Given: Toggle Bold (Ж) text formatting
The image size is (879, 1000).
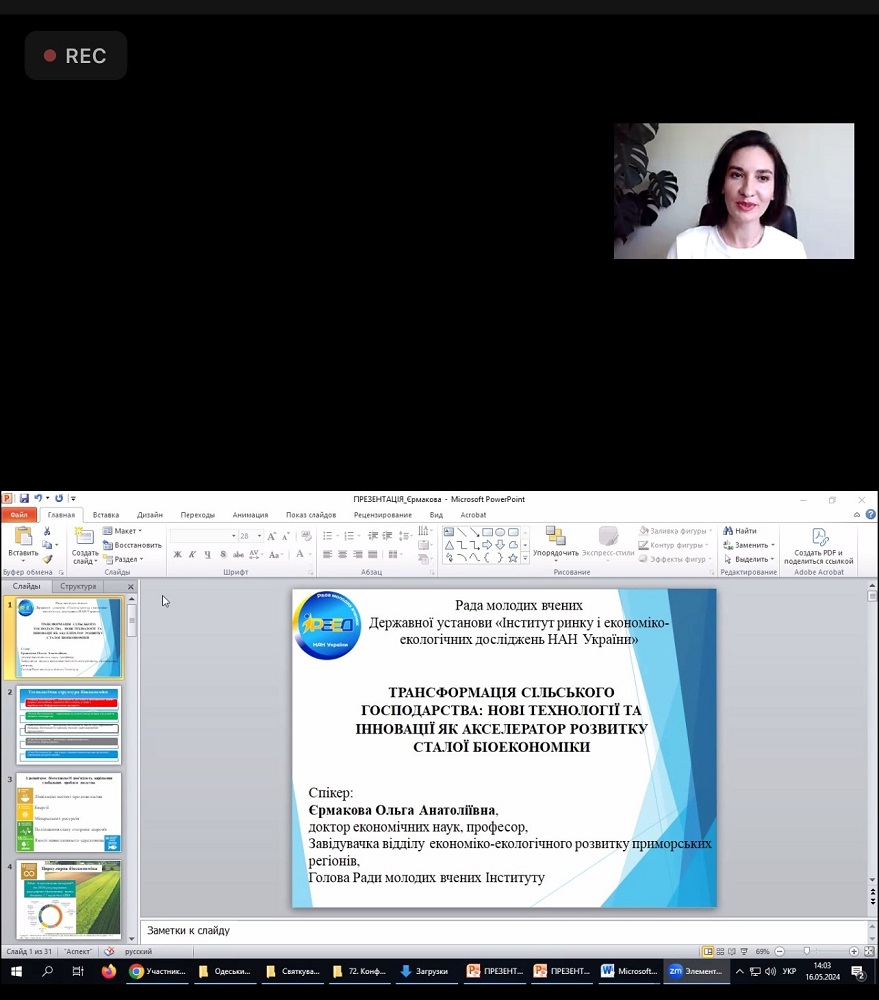Looking at the screenshot, I should (x=177, y=554).
